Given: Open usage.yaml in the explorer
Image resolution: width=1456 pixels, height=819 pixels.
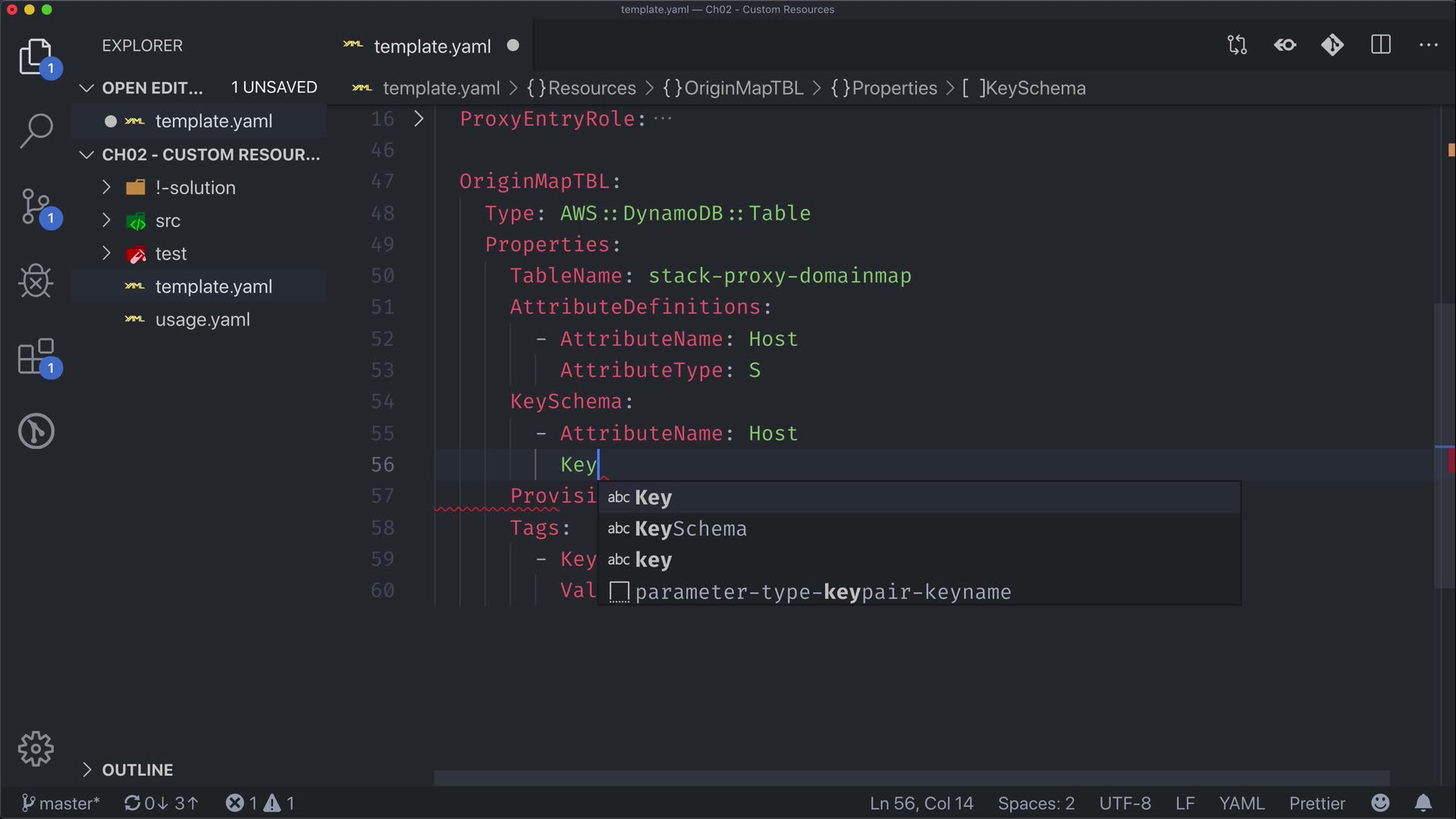Looking at the screenshot, I should 202,320.
